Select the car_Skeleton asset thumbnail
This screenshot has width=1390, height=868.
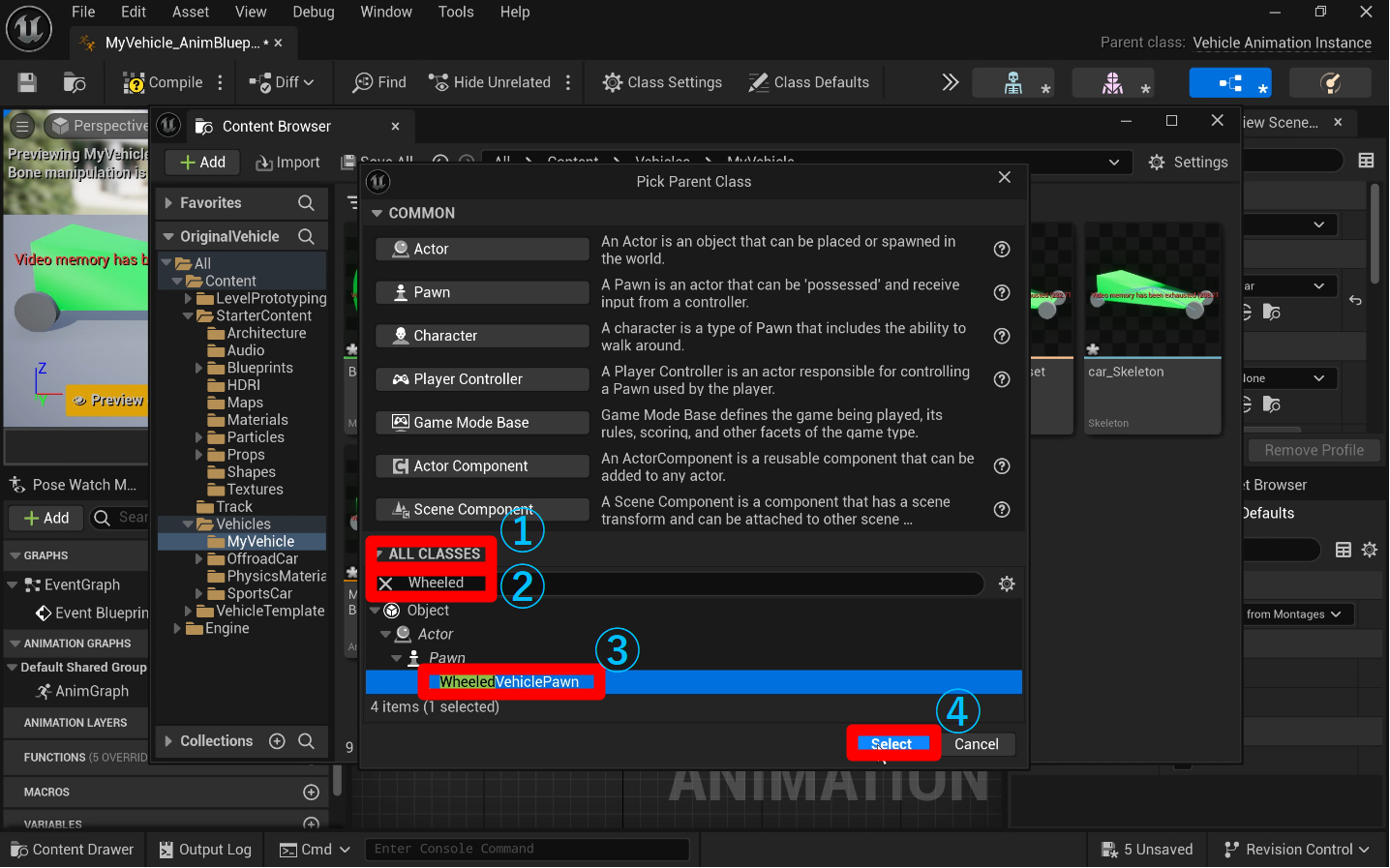[1153, 329]
